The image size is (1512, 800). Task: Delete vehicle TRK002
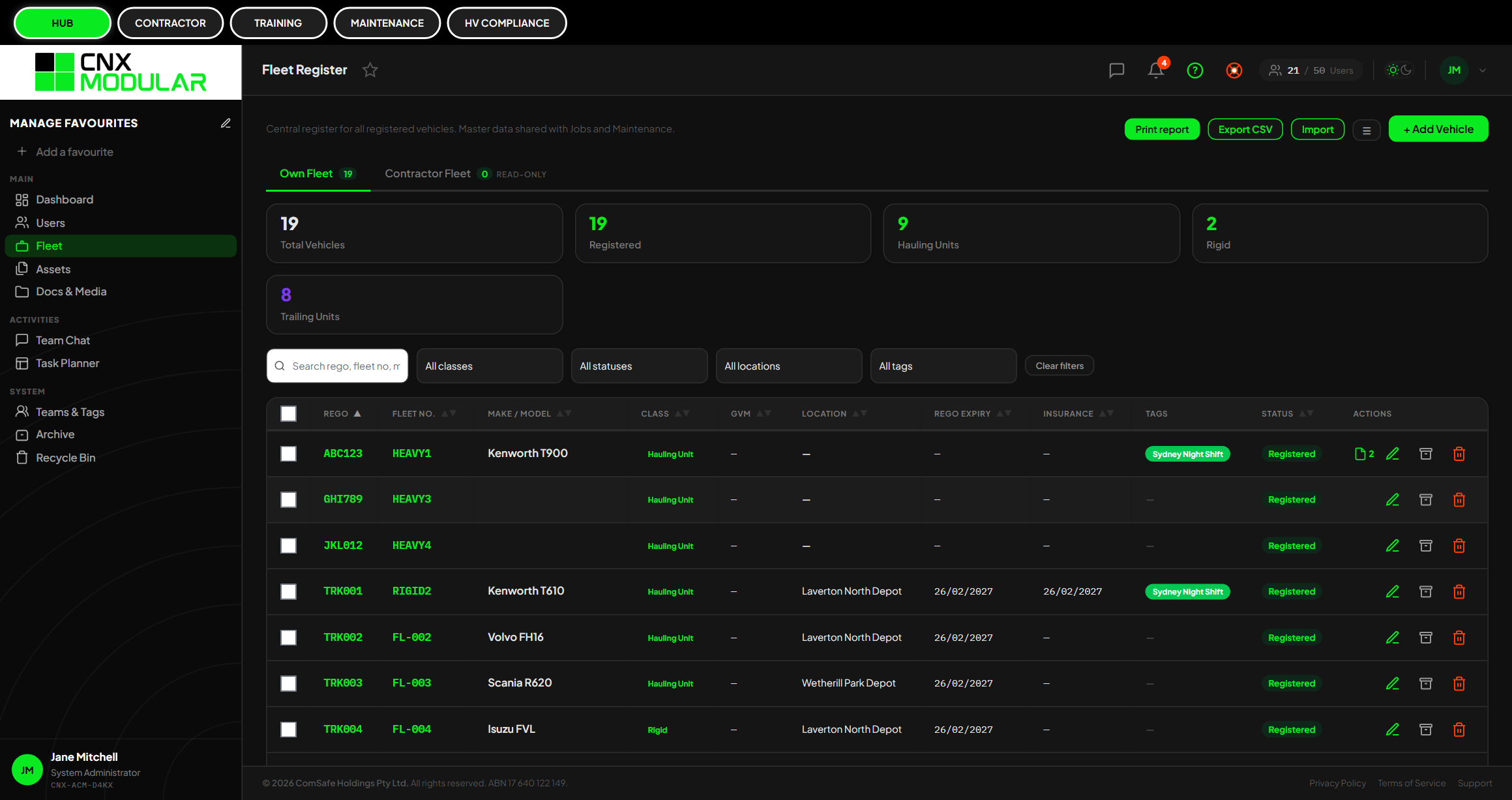[x=1459, y=638]
